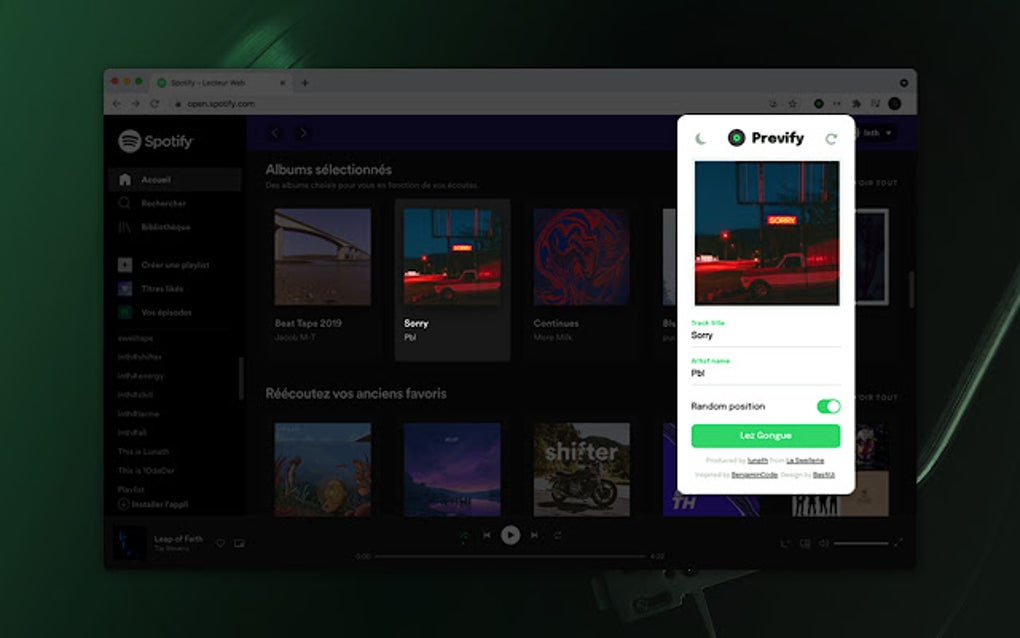Click the Vos épisodes icon
This screenshot has width=1020, height=638.
126,313
